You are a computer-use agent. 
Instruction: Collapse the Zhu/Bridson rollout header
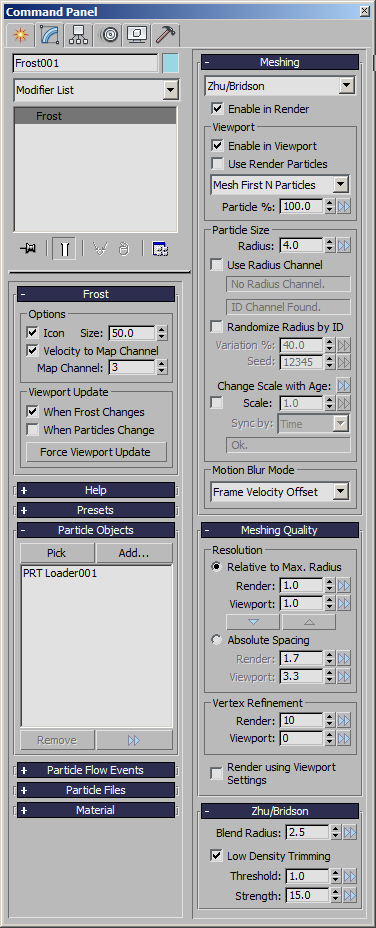[x=280, y=811]
